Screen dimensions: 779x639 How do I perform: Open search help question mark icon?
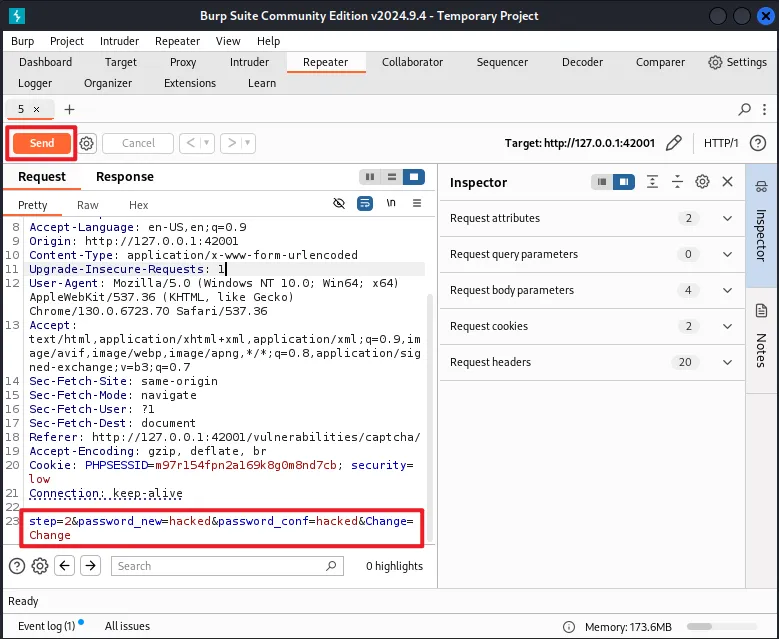(x=17, y=566)
